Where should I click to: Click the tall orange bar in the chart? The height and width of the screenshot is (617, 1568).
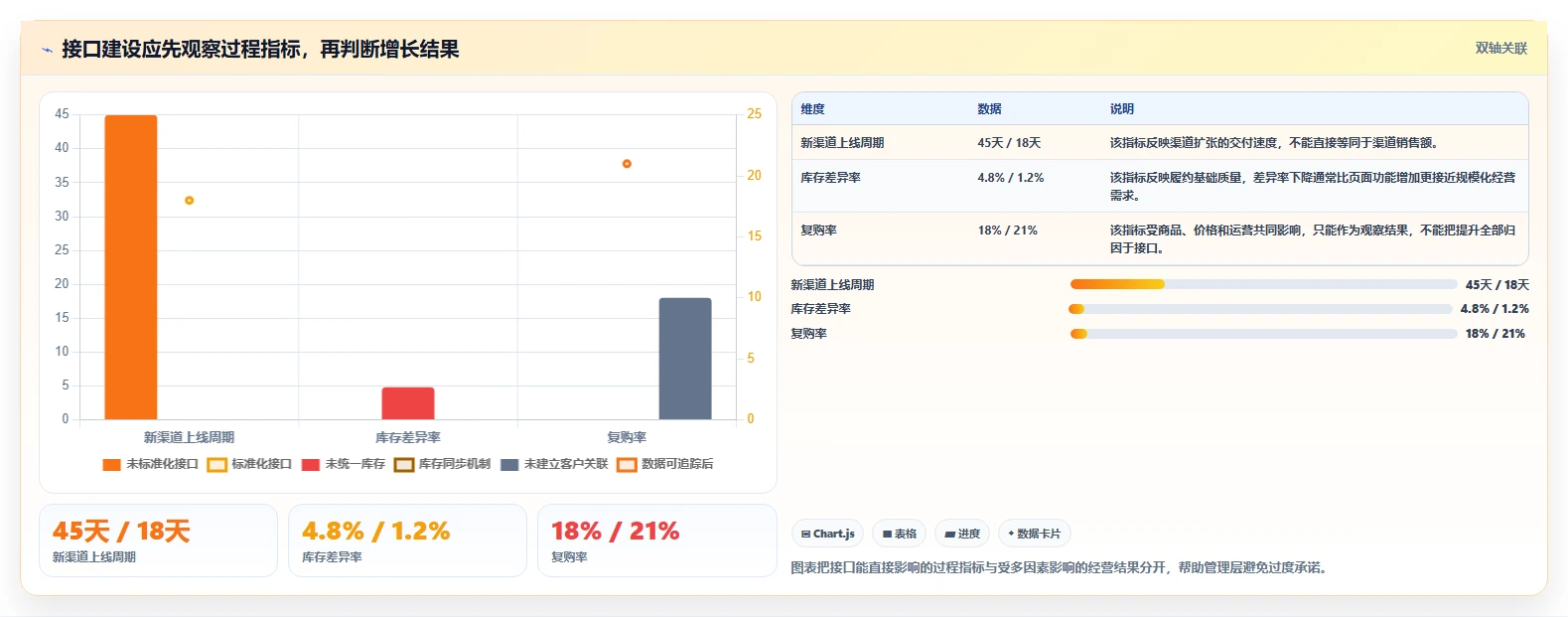coord(131,267)
